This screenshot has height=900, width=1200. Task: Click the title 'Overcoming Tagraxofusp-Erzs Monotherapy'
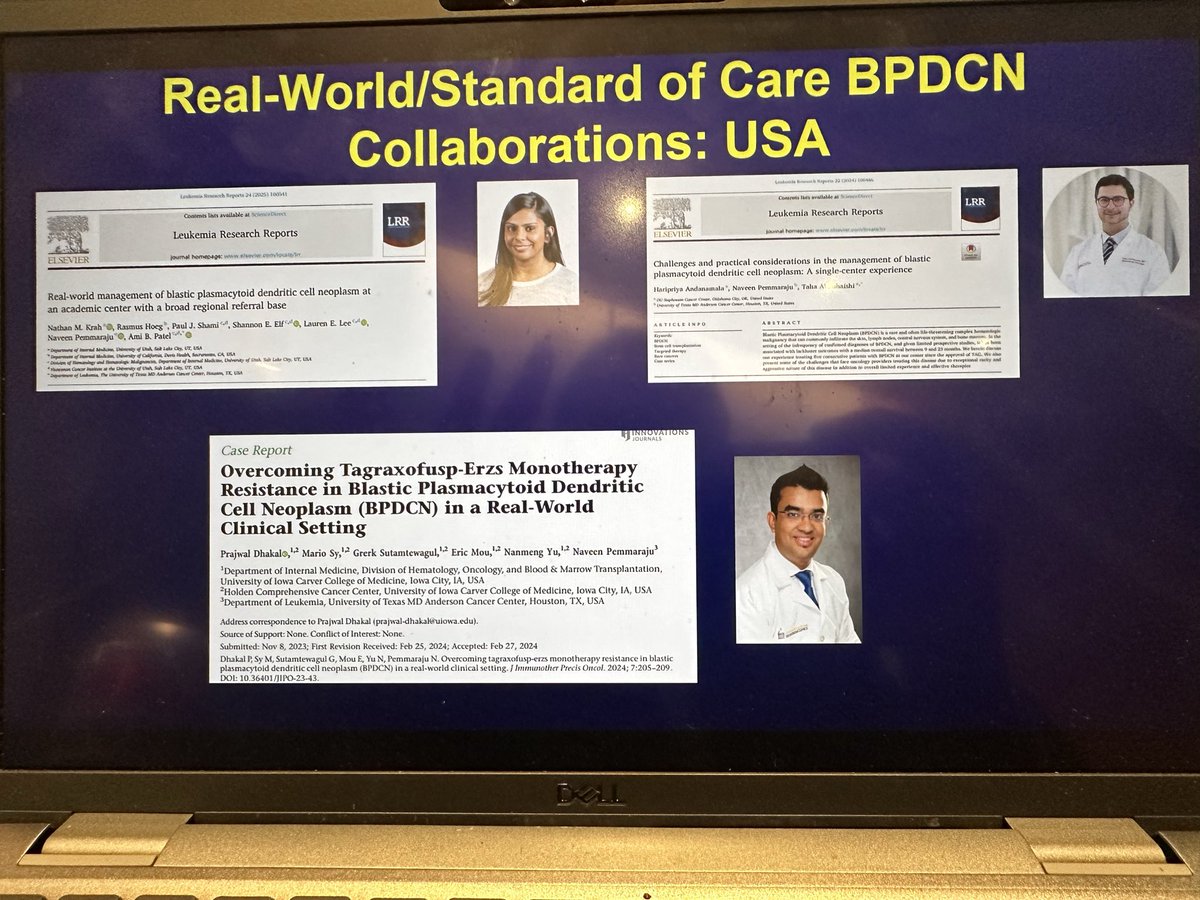[429, 469]
